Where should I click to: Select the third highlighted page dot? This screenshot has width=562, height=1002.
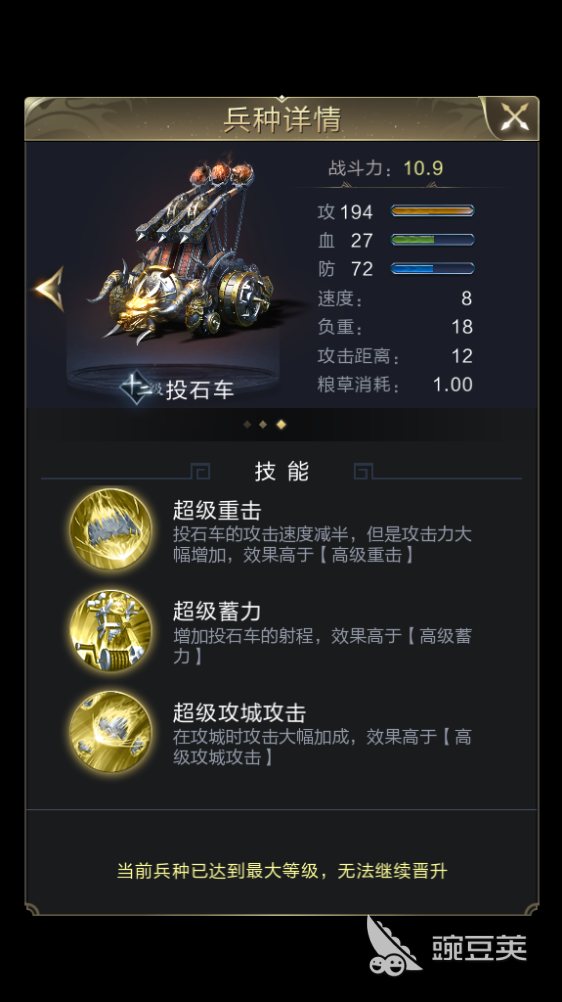281,424
